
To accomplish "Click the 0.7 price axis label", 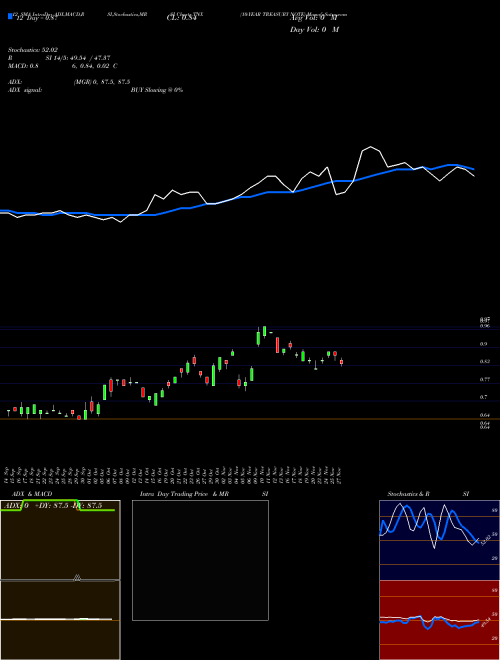I will [483, 397].
